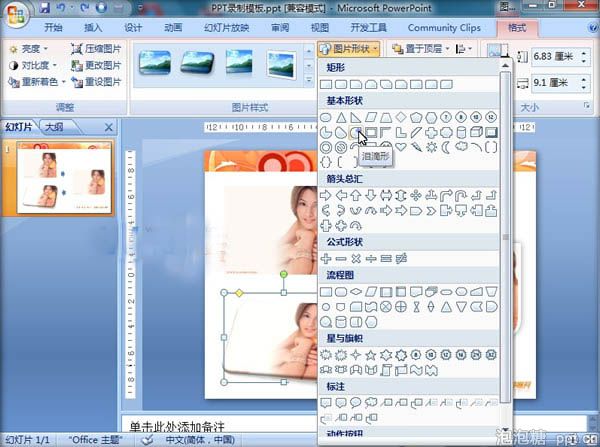600x447 pixels.
Task: Pick the flowchart decision diamond
Action: click(355, 292)
